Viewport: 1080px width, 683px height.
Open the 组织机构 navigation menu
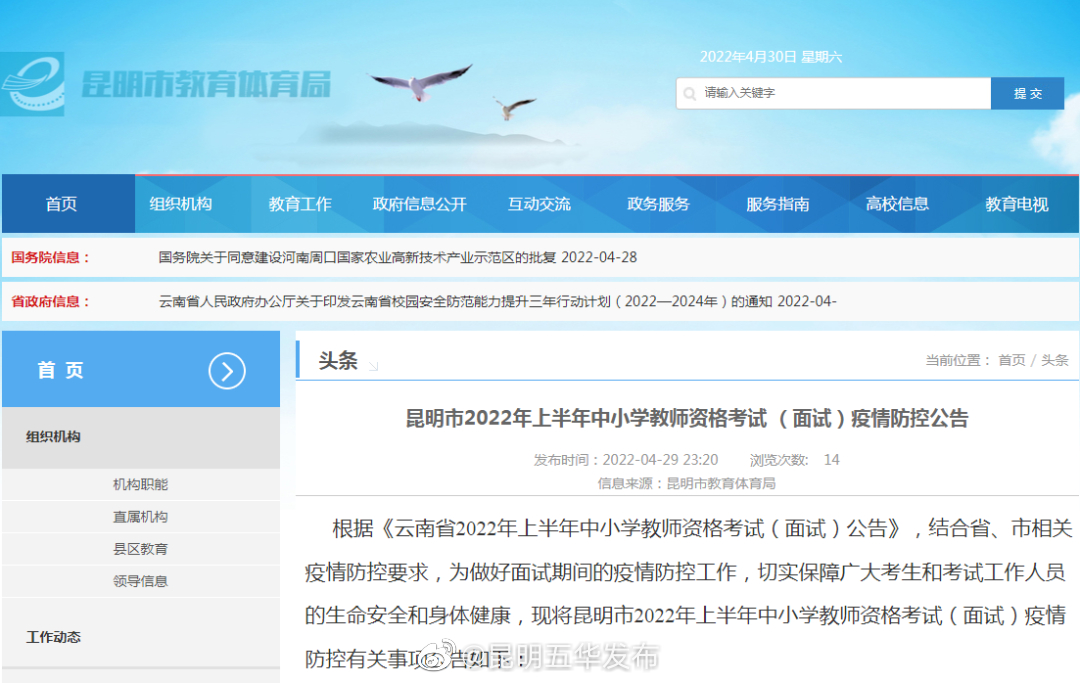(181, 203)
